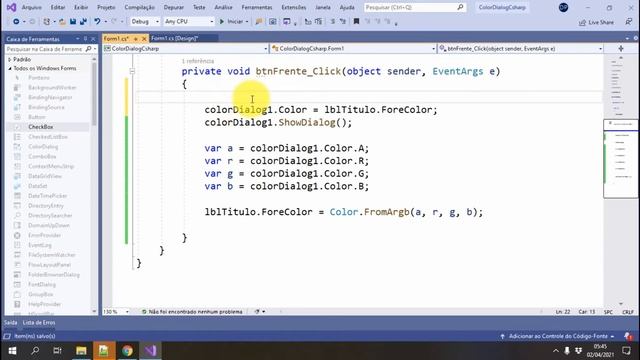Select the Ponteiro toolbox item
Viewport: 640px width, 360px height.
pyautogui.click(x=39, y=78)
